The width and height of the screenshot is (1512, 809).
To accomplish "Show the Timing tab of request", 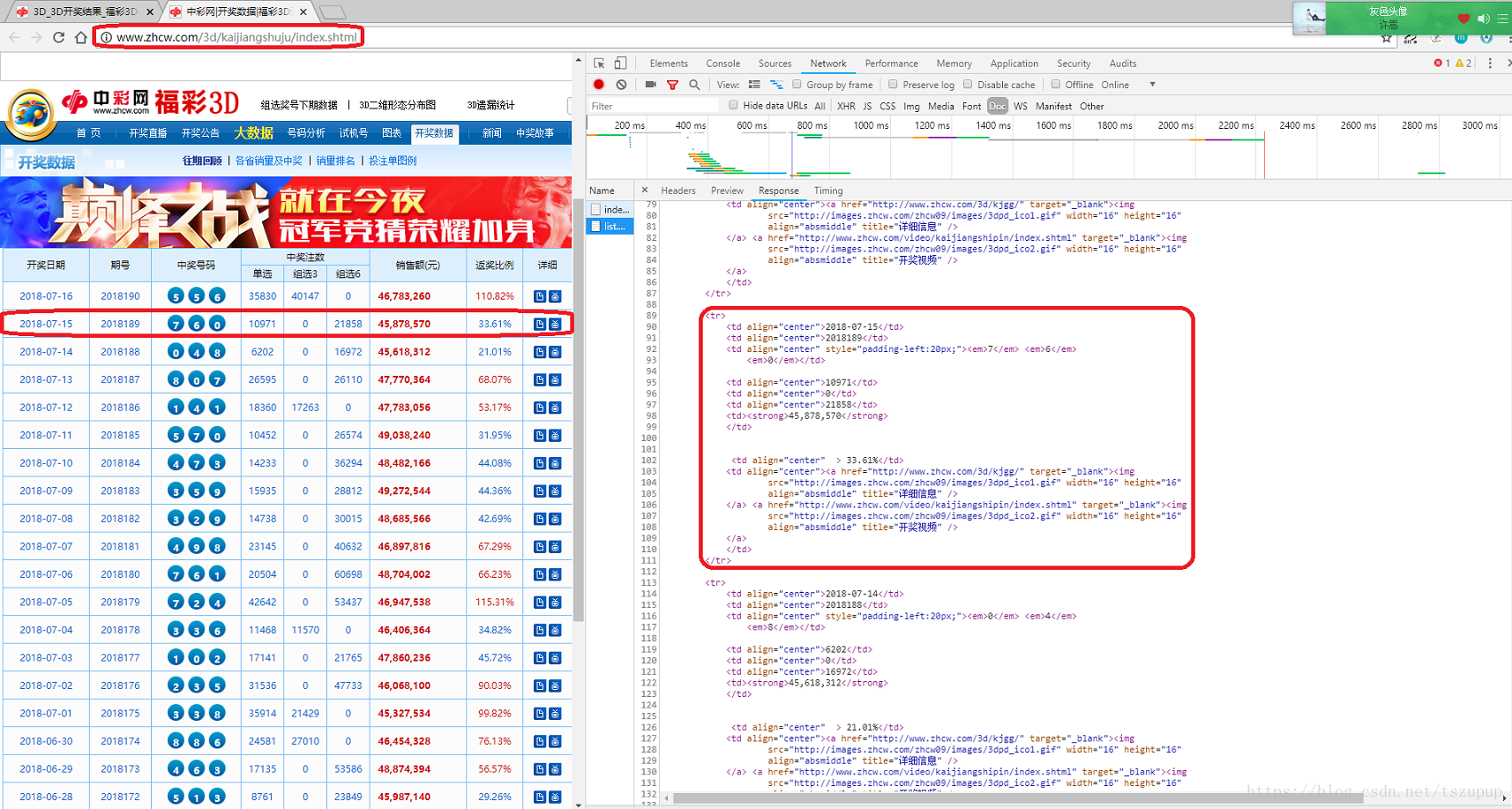I will [x=827, y=191].
